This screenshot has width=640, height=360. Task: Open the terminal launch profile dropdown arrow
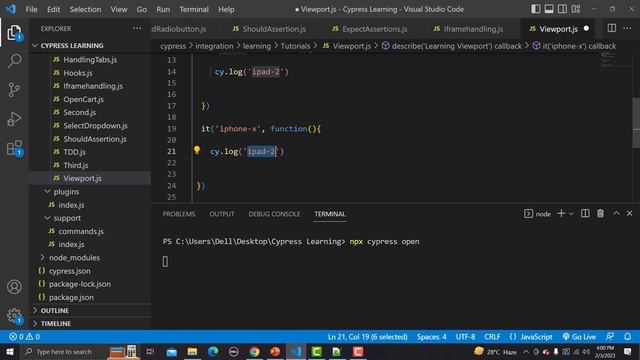point(571,214)
